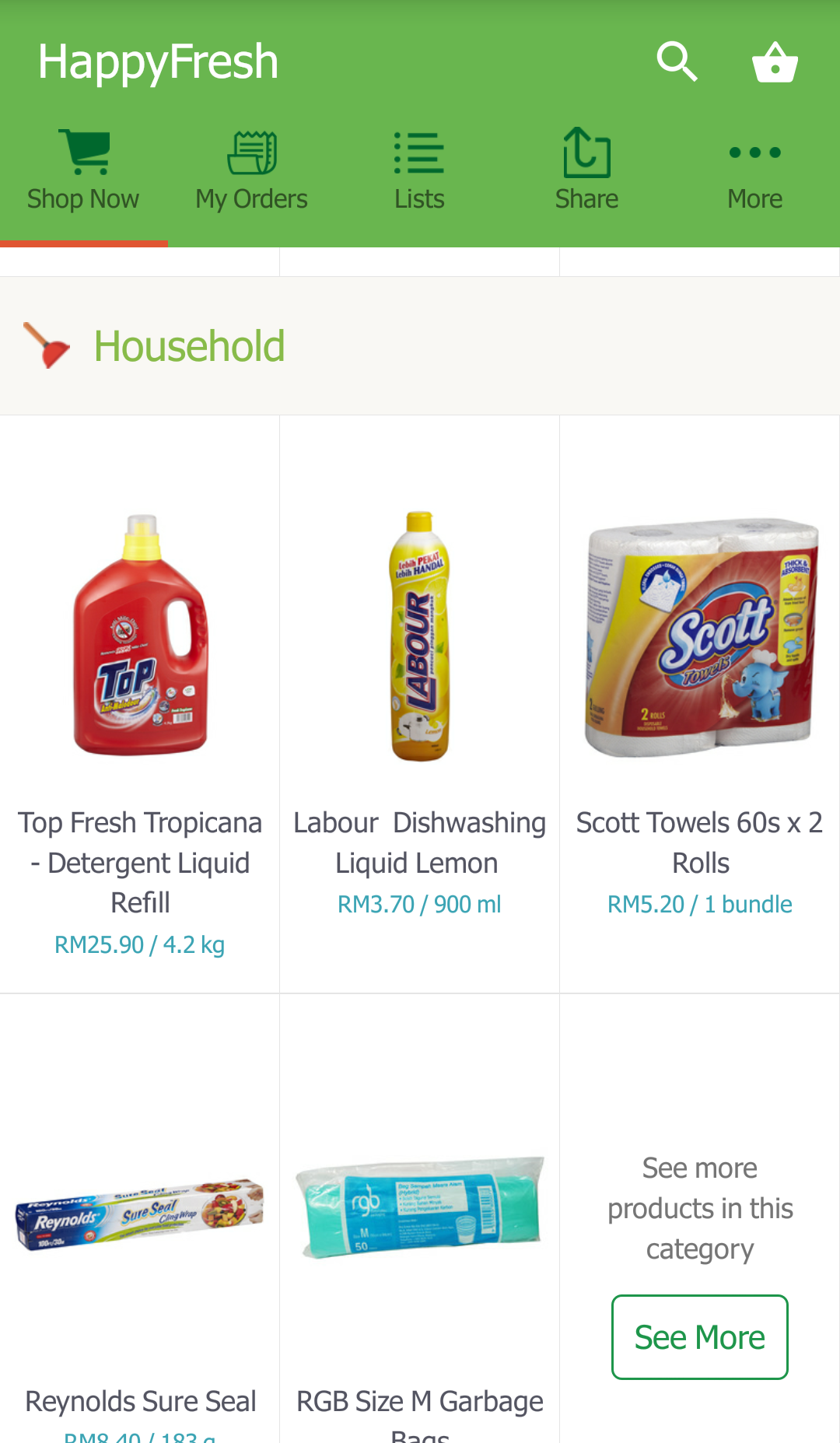
Task: Open the shopping basket icon
Action: coord(775,62)
